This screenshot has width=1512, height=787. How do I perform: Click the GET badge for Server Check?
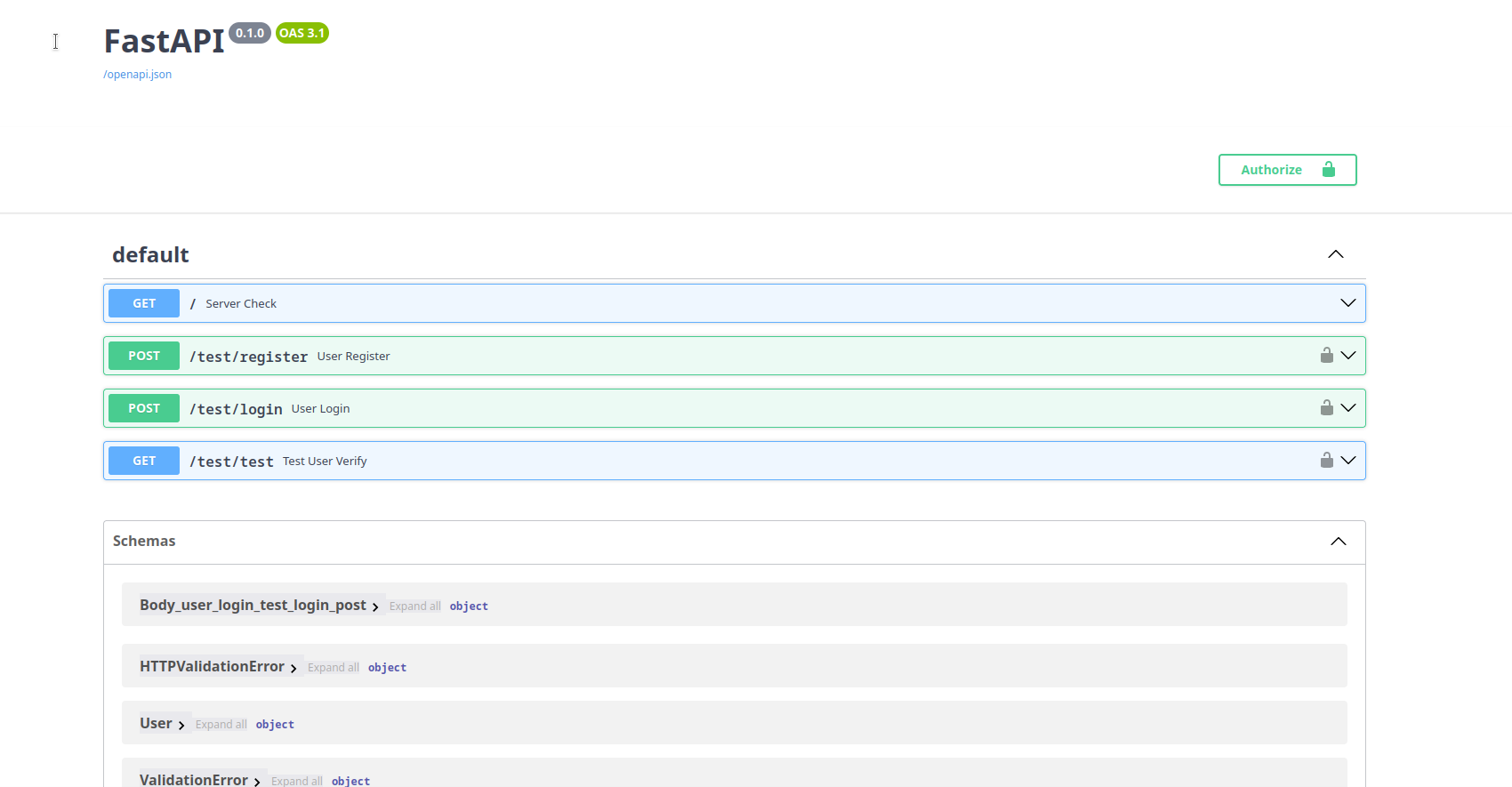coord(144,303)
